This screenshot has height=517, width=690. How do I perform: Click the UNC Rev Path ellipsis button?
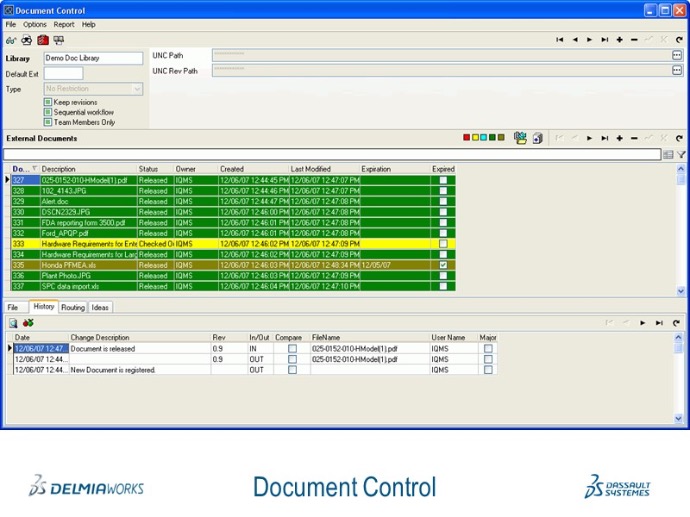[677, 71]
